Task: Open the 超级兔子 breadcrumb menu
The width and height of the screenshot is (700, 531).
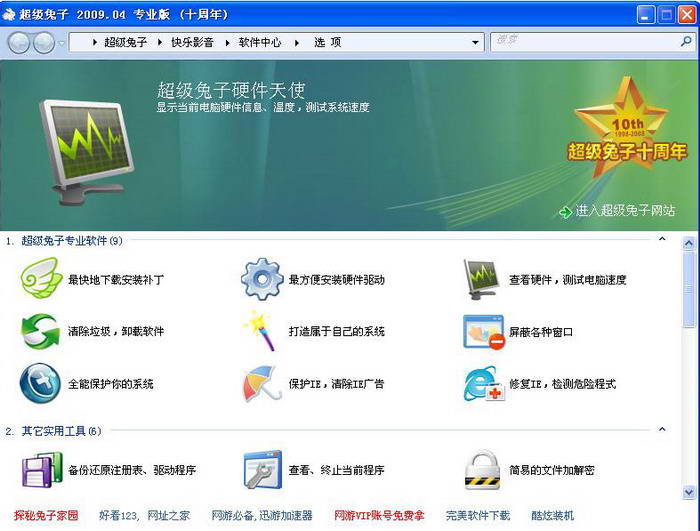Action: [125, 42]
